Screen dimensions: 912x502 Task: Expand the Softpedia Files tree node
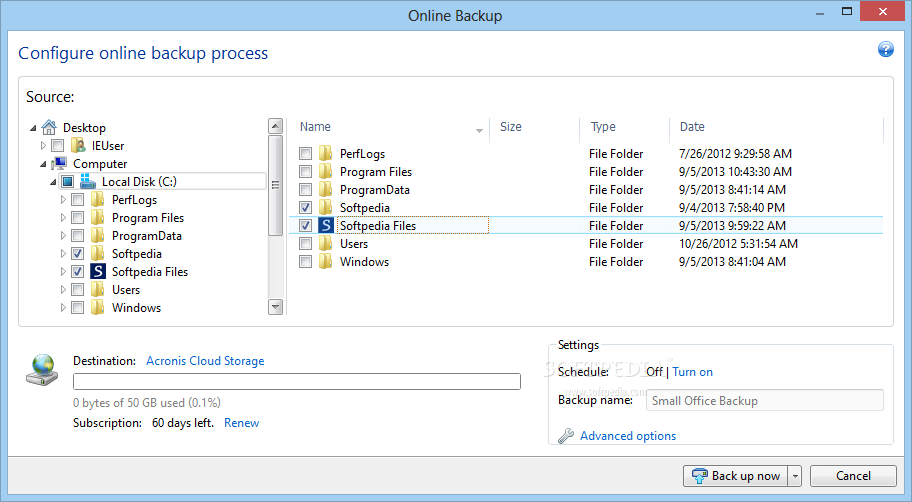[x=63, y=272]
